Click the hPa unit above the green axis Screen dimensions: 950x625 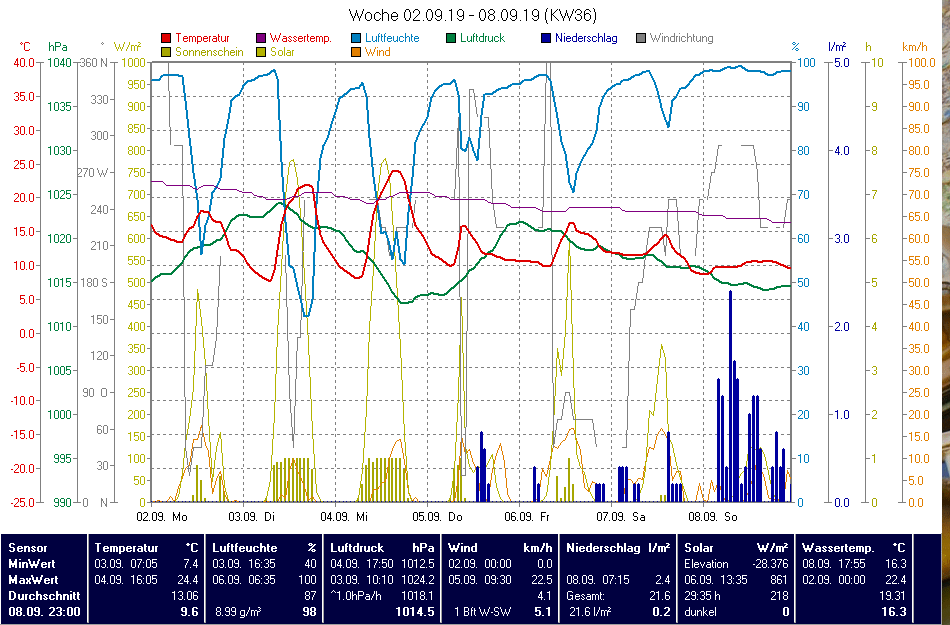pos(58,47)
